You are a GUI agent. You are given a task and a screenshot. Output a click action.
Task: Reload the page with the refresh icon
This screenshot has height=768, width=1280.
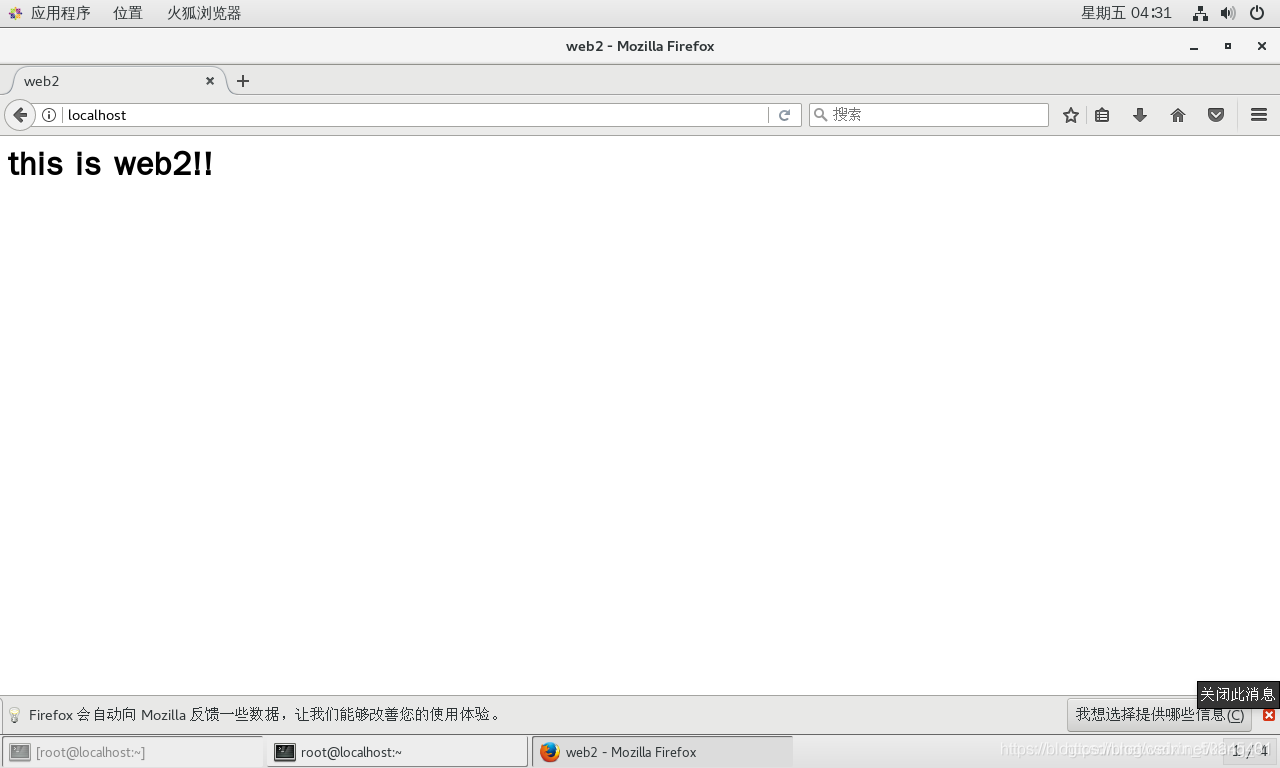785,115
